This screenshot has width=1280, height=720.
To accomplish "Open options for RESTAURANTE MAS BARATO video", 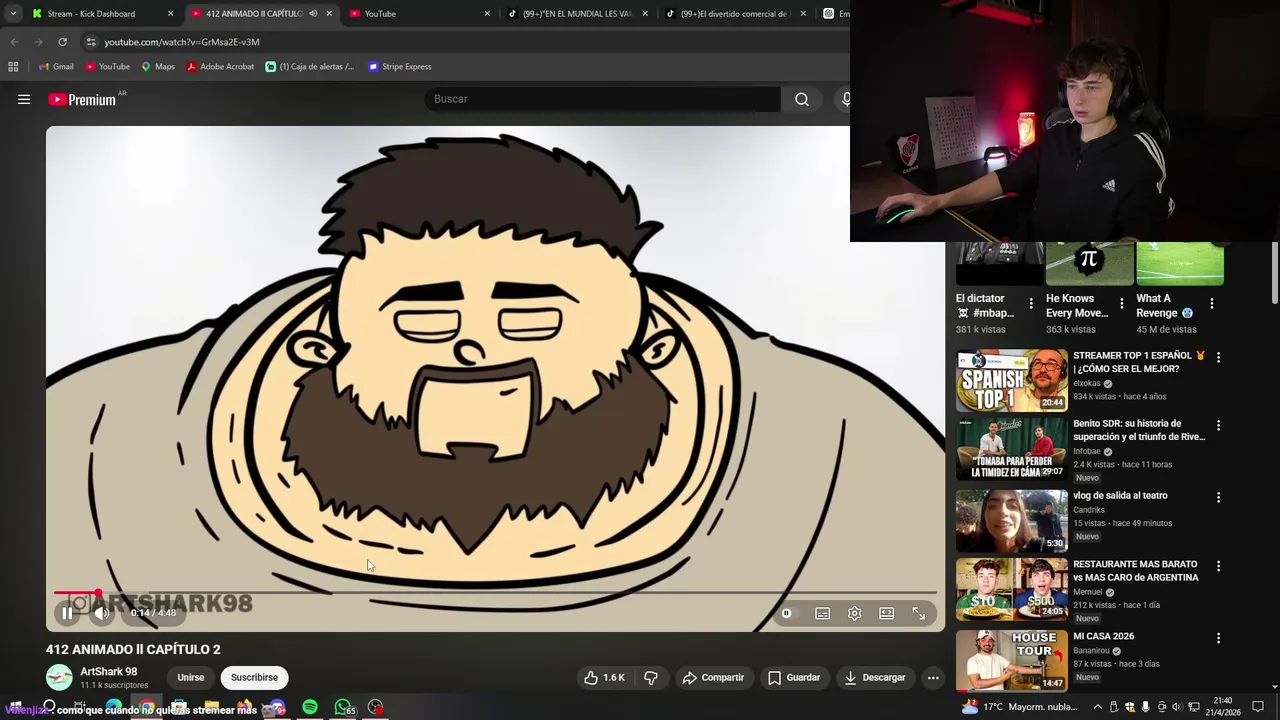I will point(1218,566).
